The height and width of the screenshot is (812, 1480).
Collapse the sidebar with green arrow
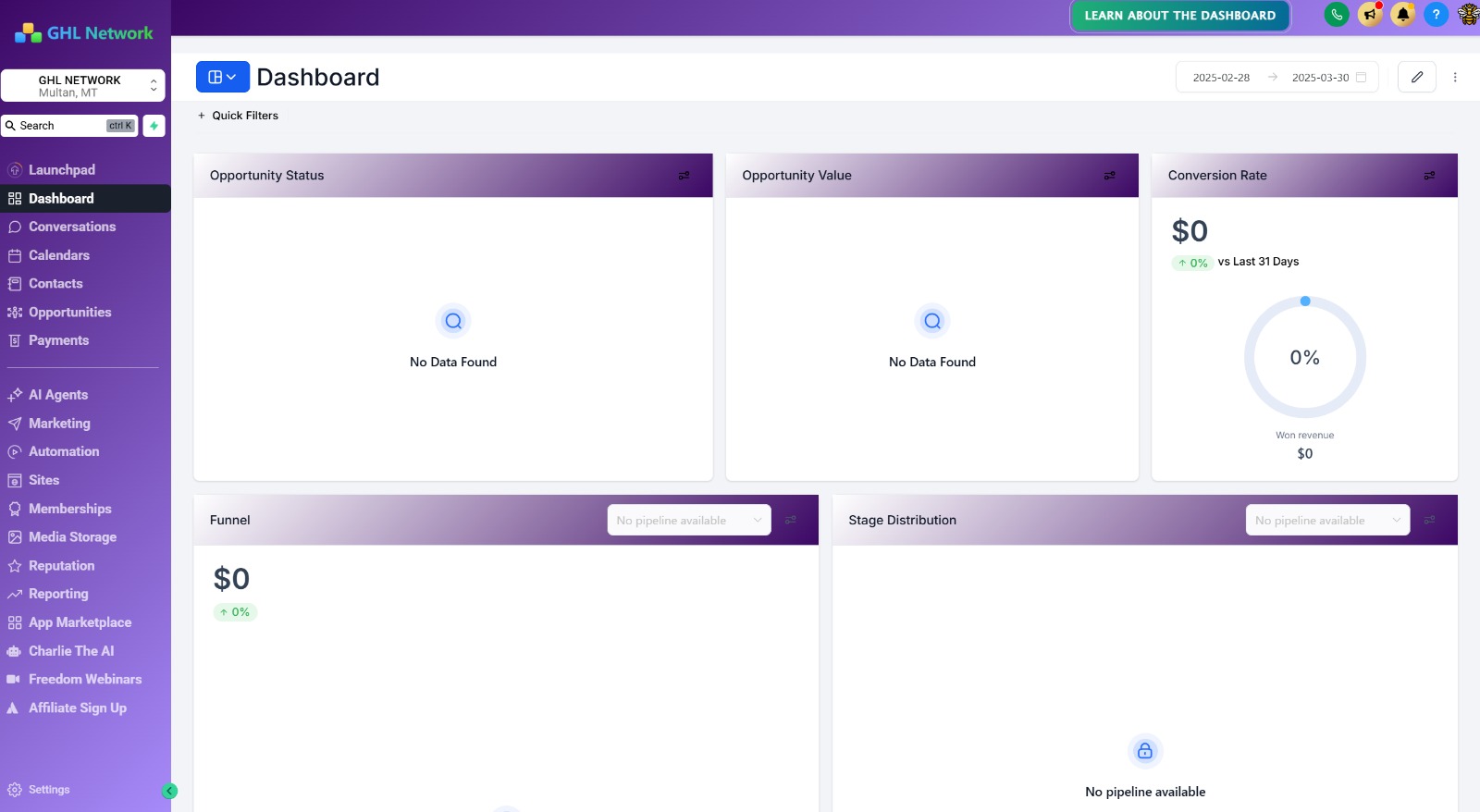[169, 791]
